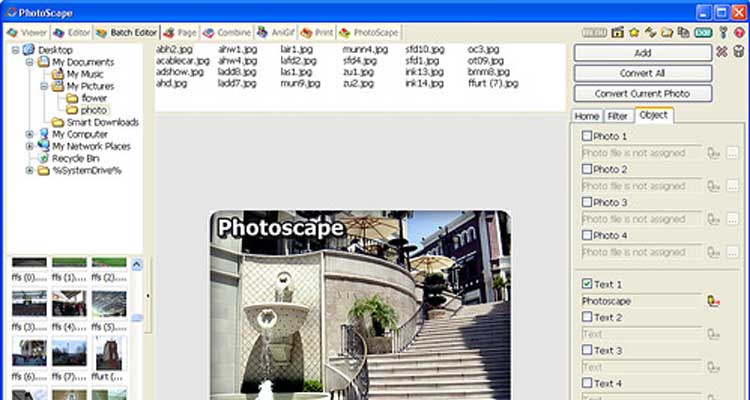Switch to the Editor tab
This screenshot has width=750, height=400.
72,33
